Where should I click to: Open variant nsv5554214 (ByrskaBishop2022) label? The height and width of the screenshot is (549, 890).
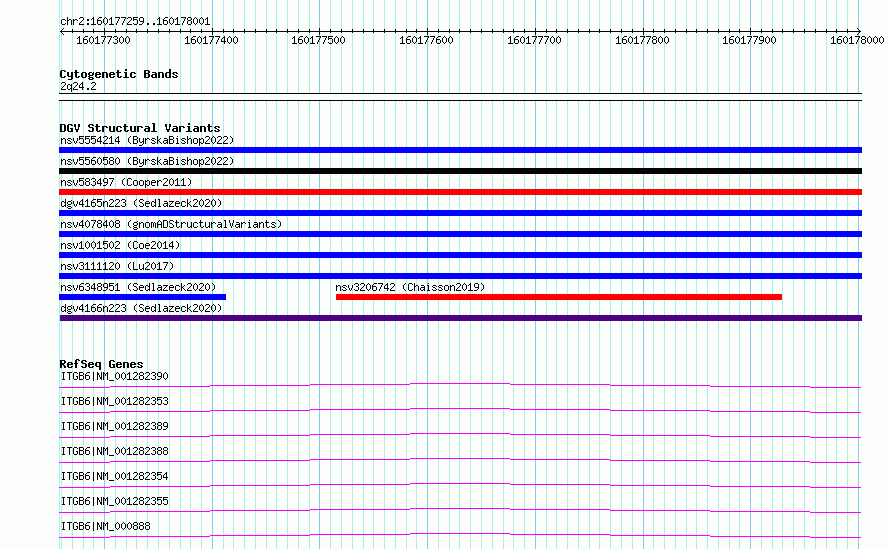click(x=147, y=140)
